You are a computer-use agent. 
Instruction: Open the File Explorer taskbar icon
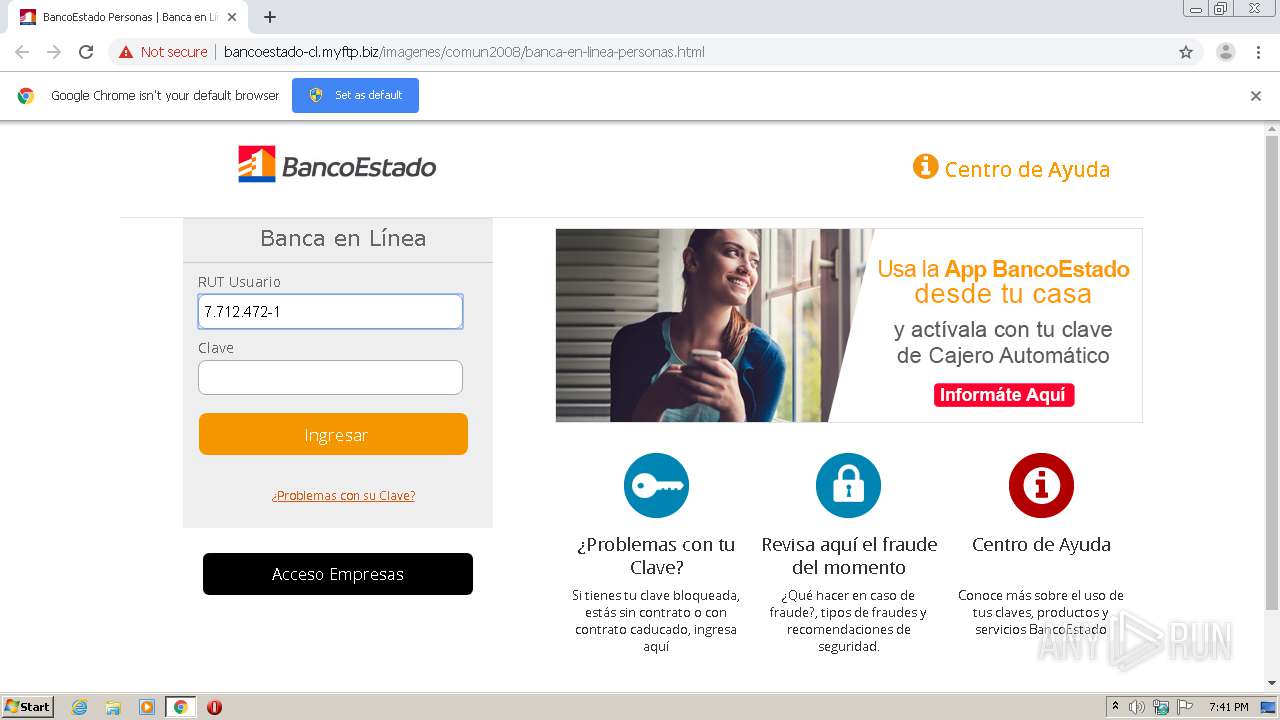[113, 707]
